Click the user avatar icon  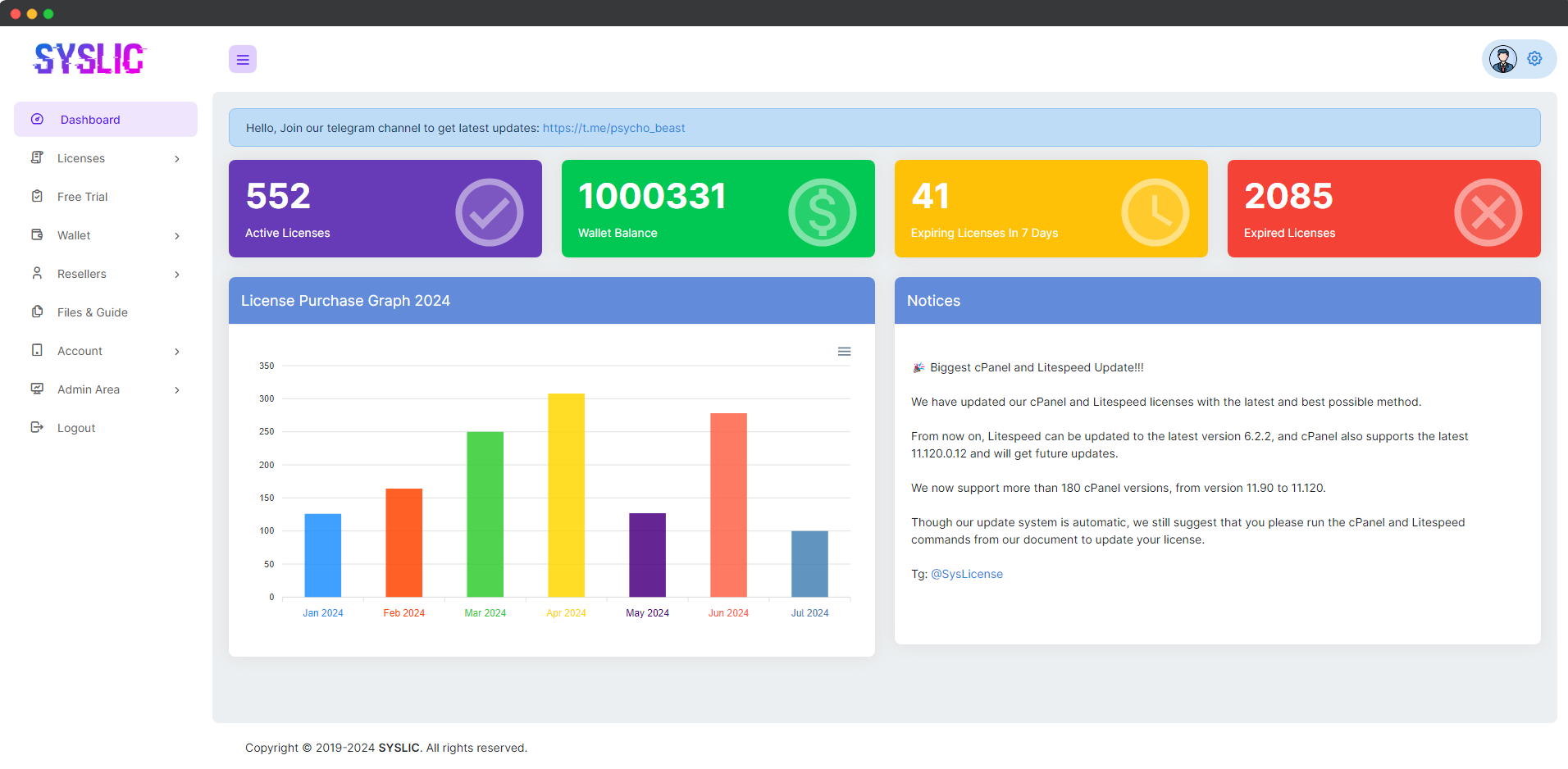point(1502,59)
